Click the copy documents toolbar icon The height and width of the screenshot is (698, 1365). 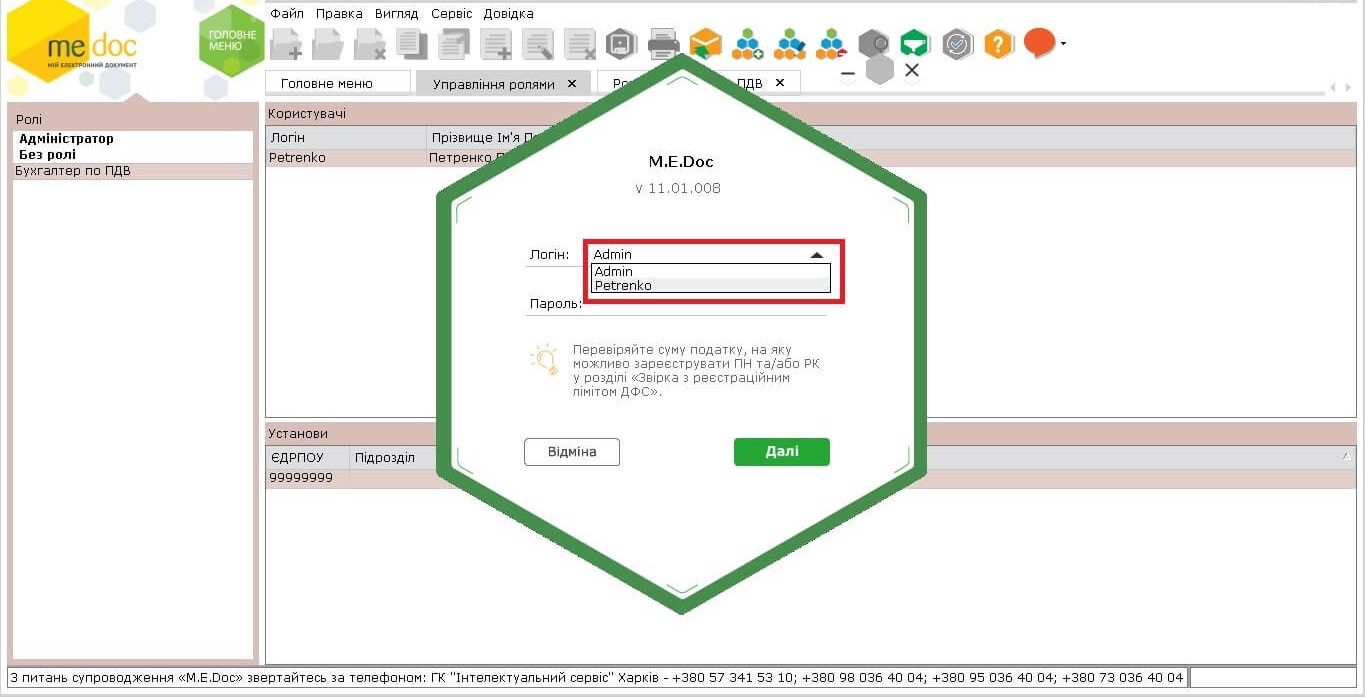tap(412, 44)
